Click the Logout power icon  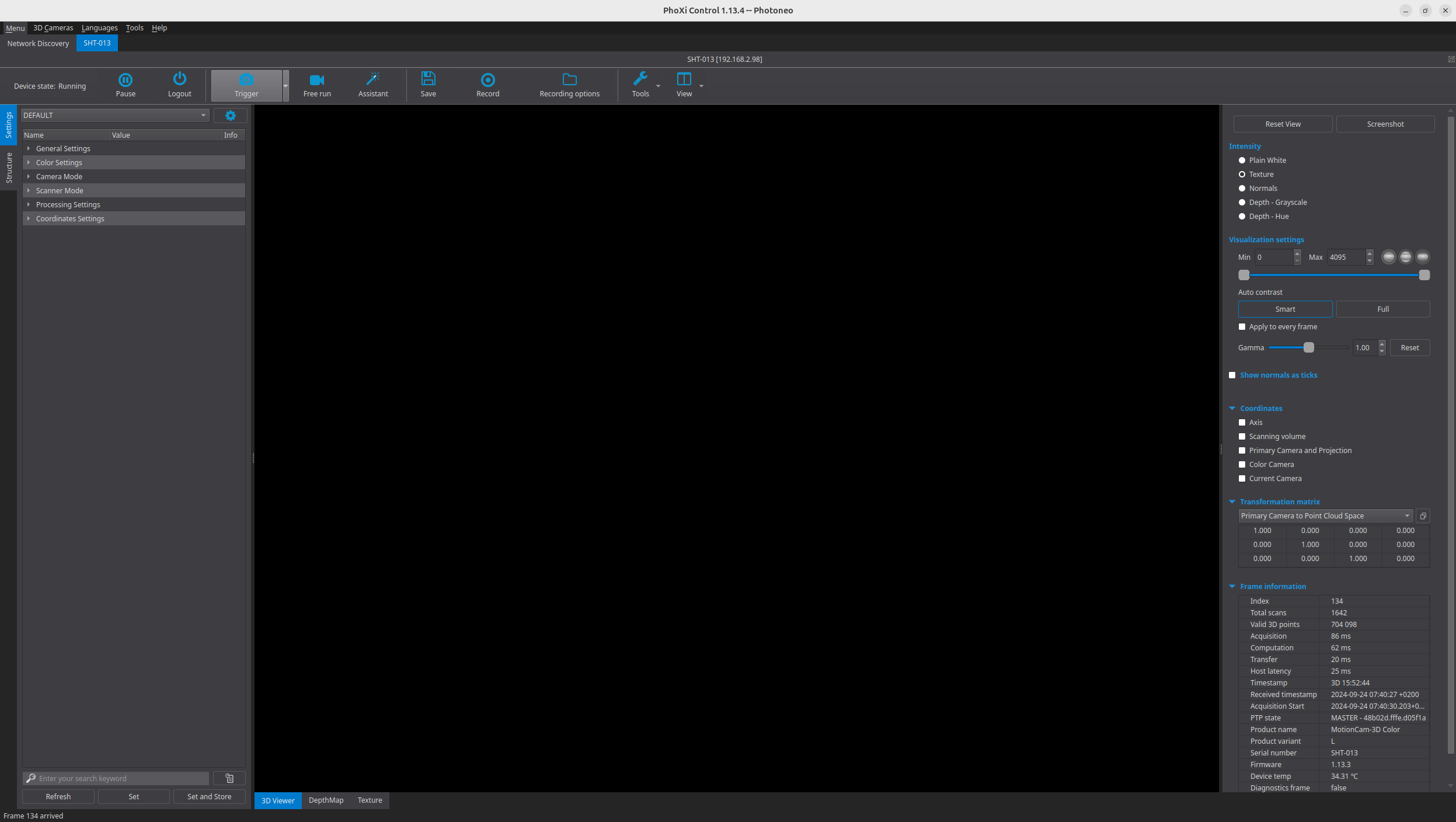point(179,79)
